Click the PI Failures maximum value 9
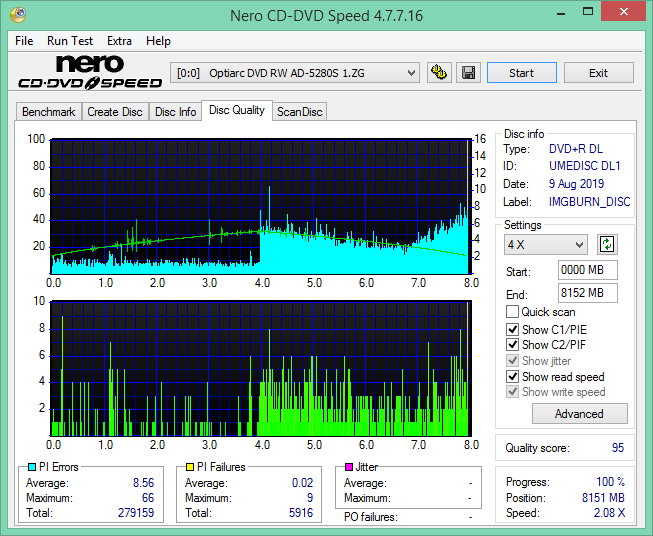 pos(310,498)
